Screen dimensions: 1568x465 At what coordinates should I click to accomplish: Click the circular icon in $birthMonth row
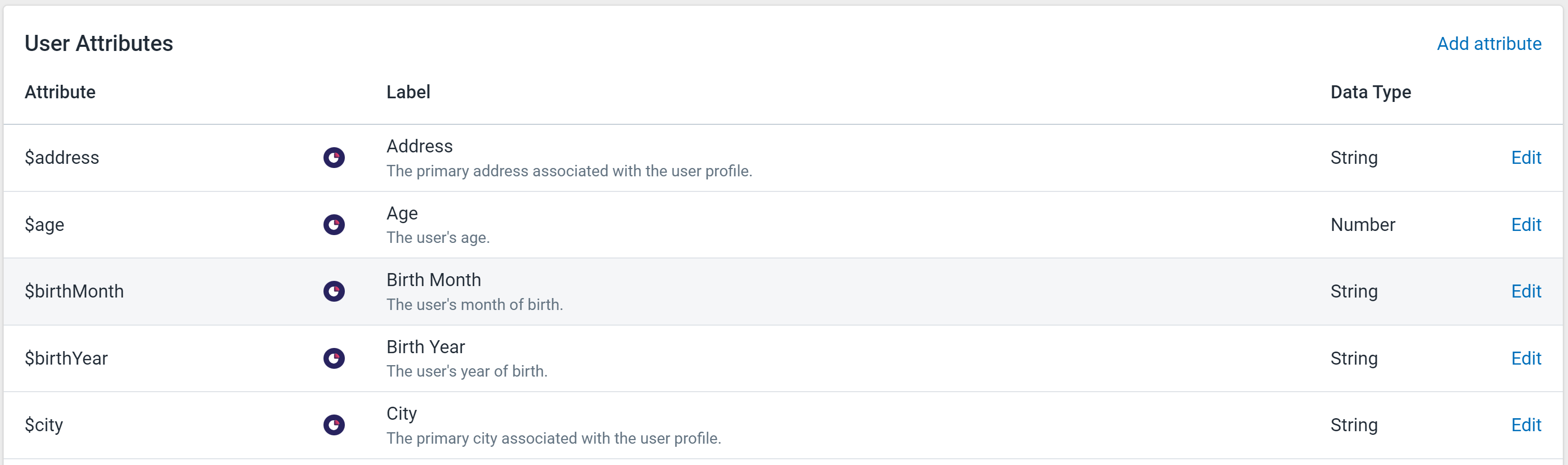click(333, 292)
